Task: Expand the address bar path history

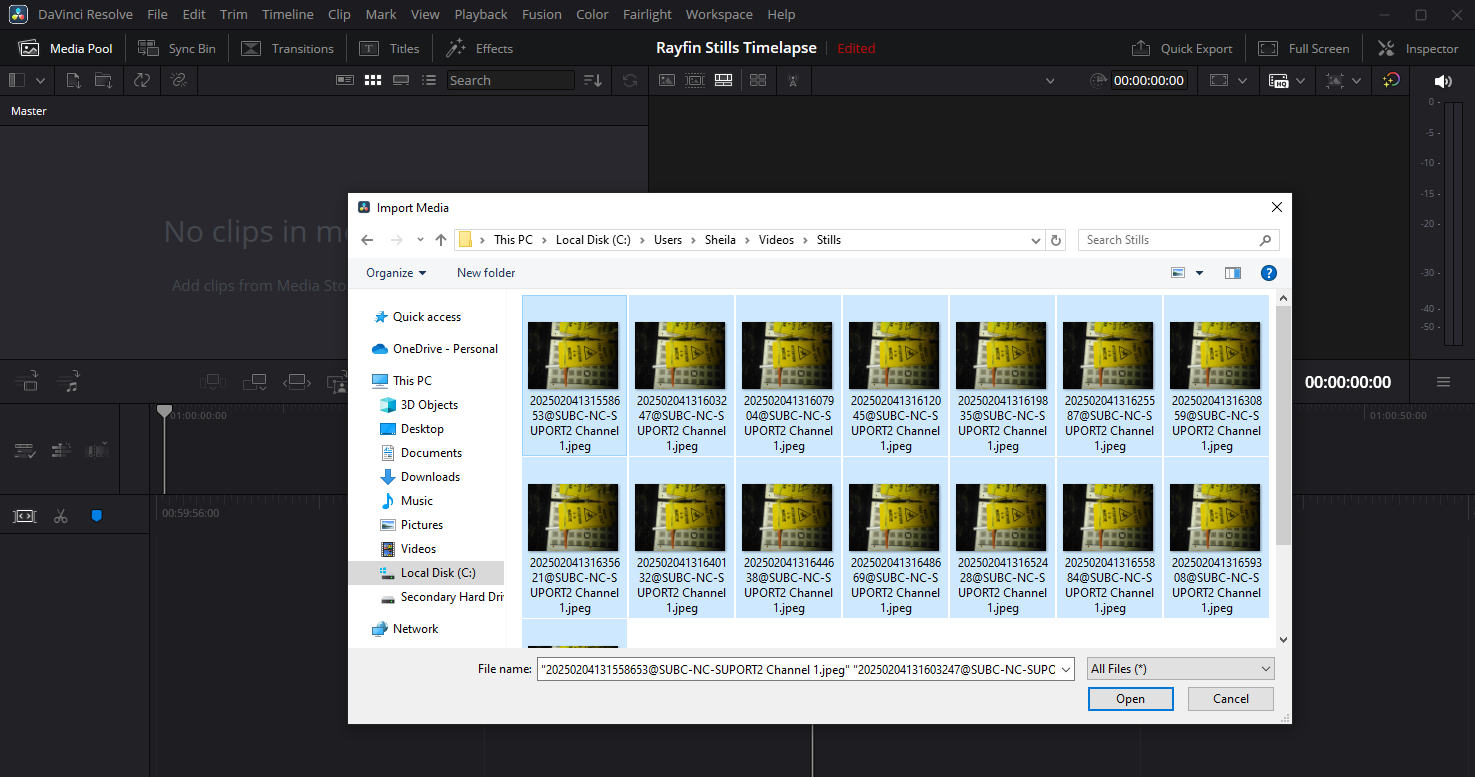Action: (1036, 240)
